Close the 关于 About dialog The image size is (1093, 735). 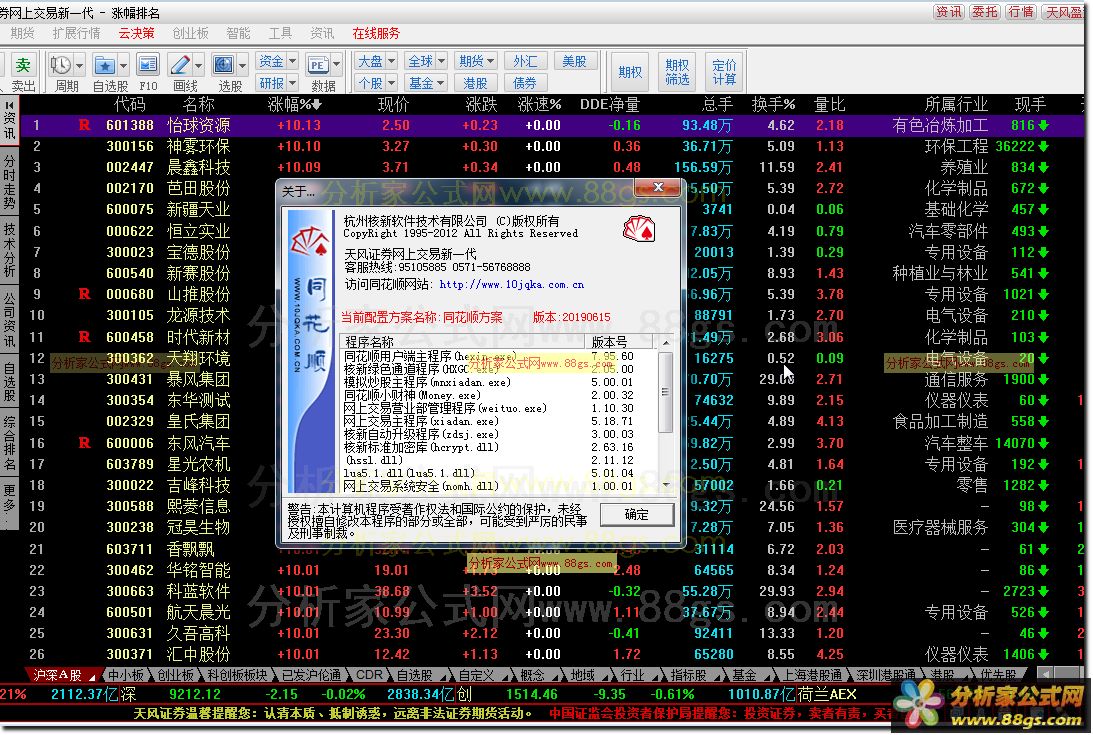pyautogui.click(x=658, y=187)
